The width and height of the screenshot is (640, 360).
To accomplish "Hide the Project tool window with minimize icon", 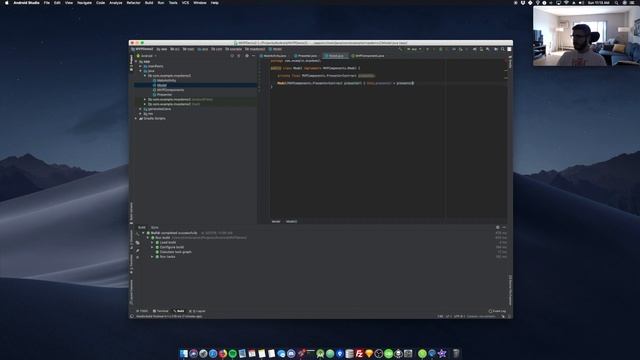I will click(253, 56).
